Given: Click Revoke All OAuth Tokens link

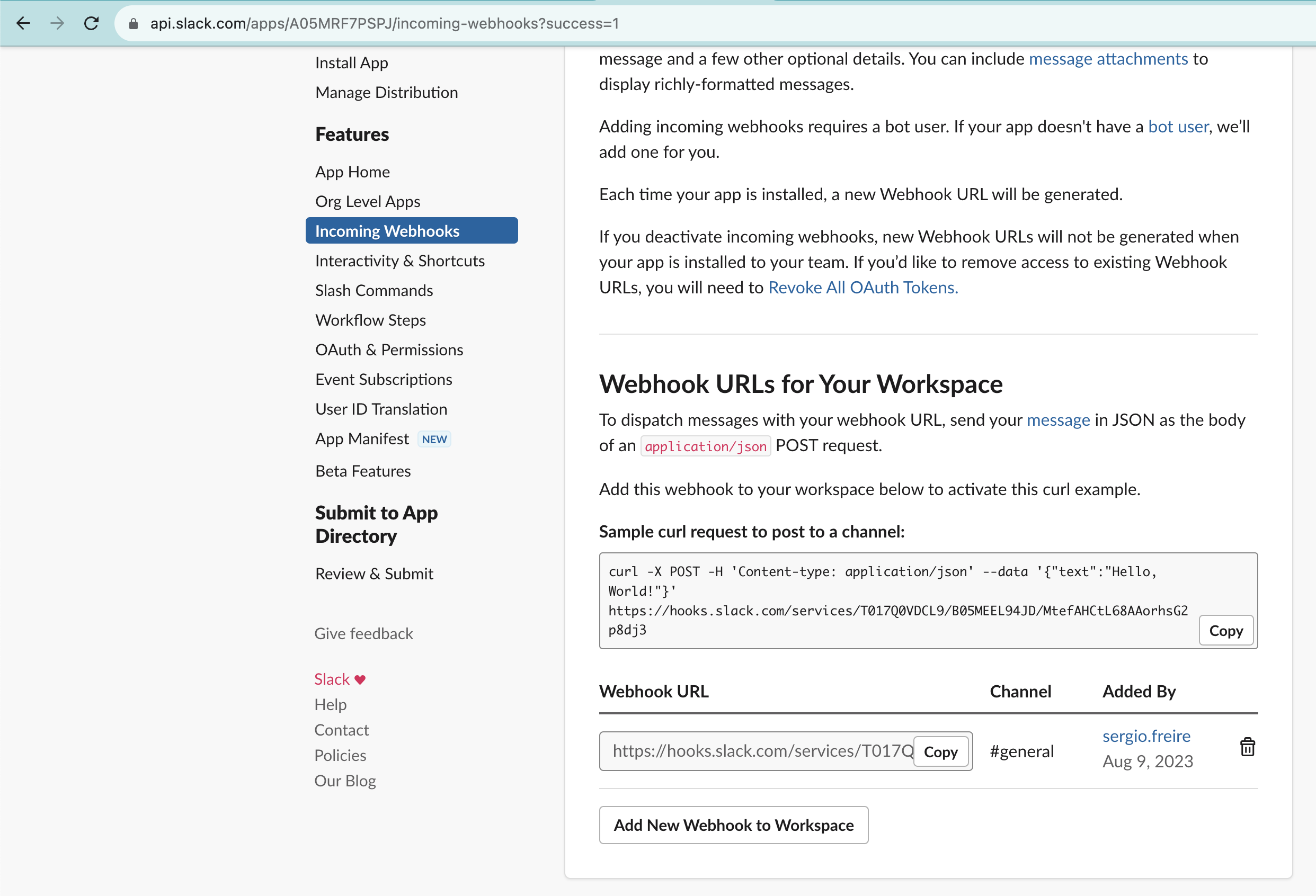Looking at the screenshot, I should click(x=863, y=288).
